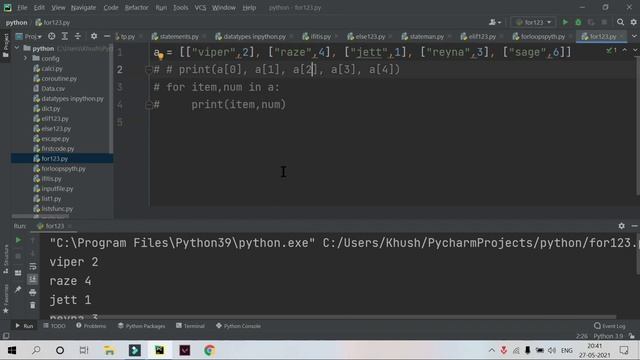Open TODO tool window

tap(54, 326)
